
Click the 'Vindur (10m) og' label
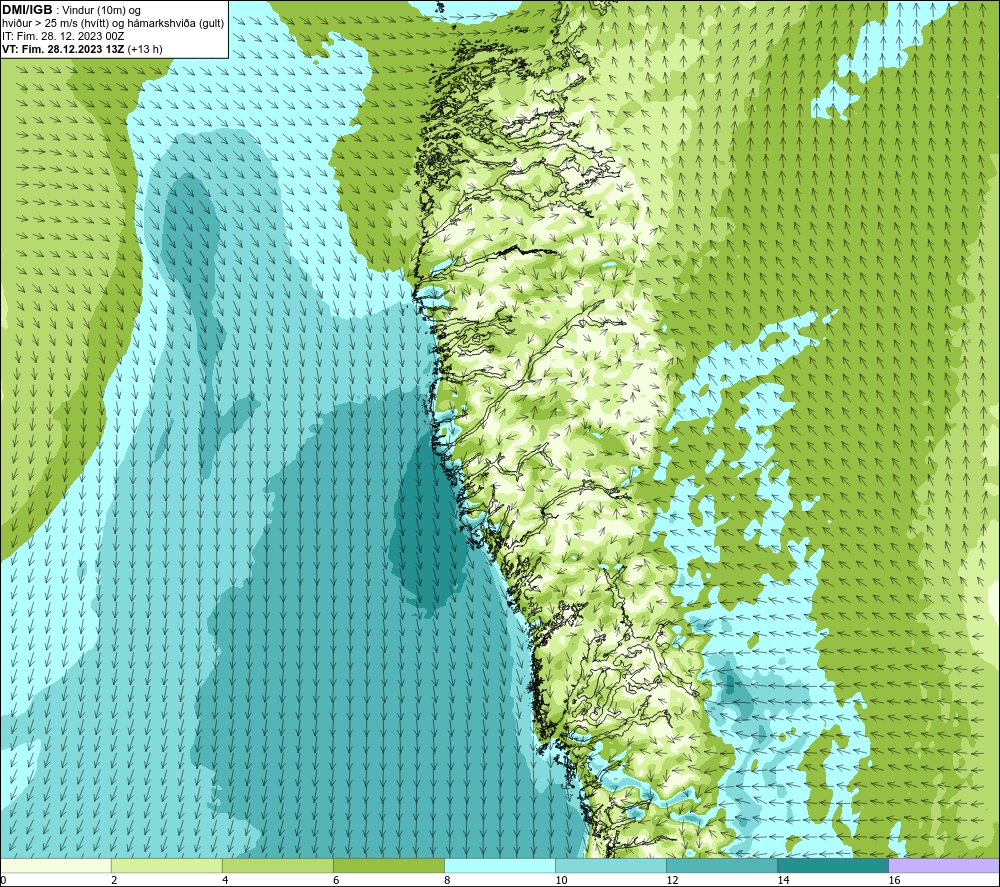click(x=101, y=10)
